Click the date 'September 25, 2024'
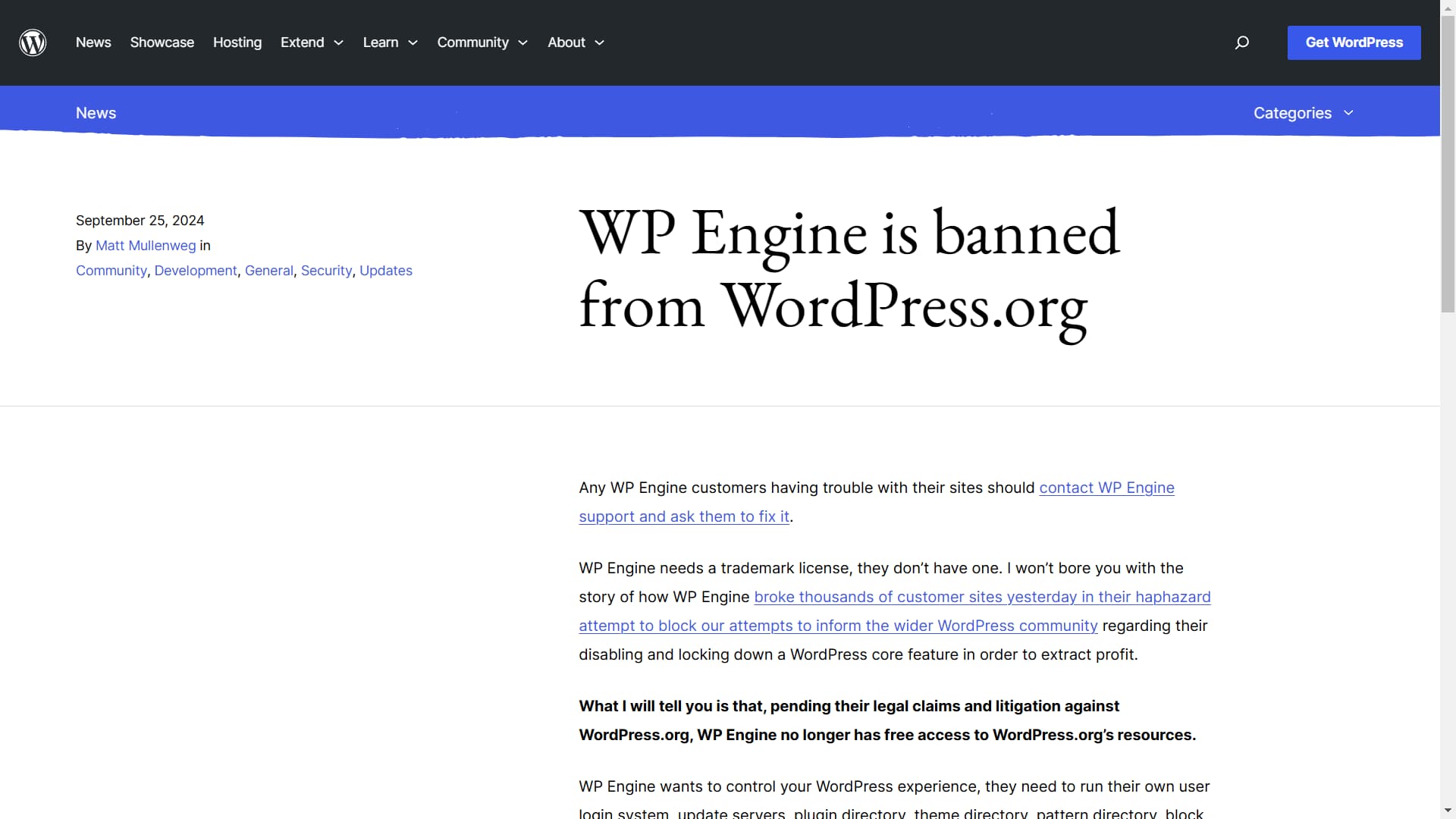Viewport: 1456px width, 819px height. 140,221
